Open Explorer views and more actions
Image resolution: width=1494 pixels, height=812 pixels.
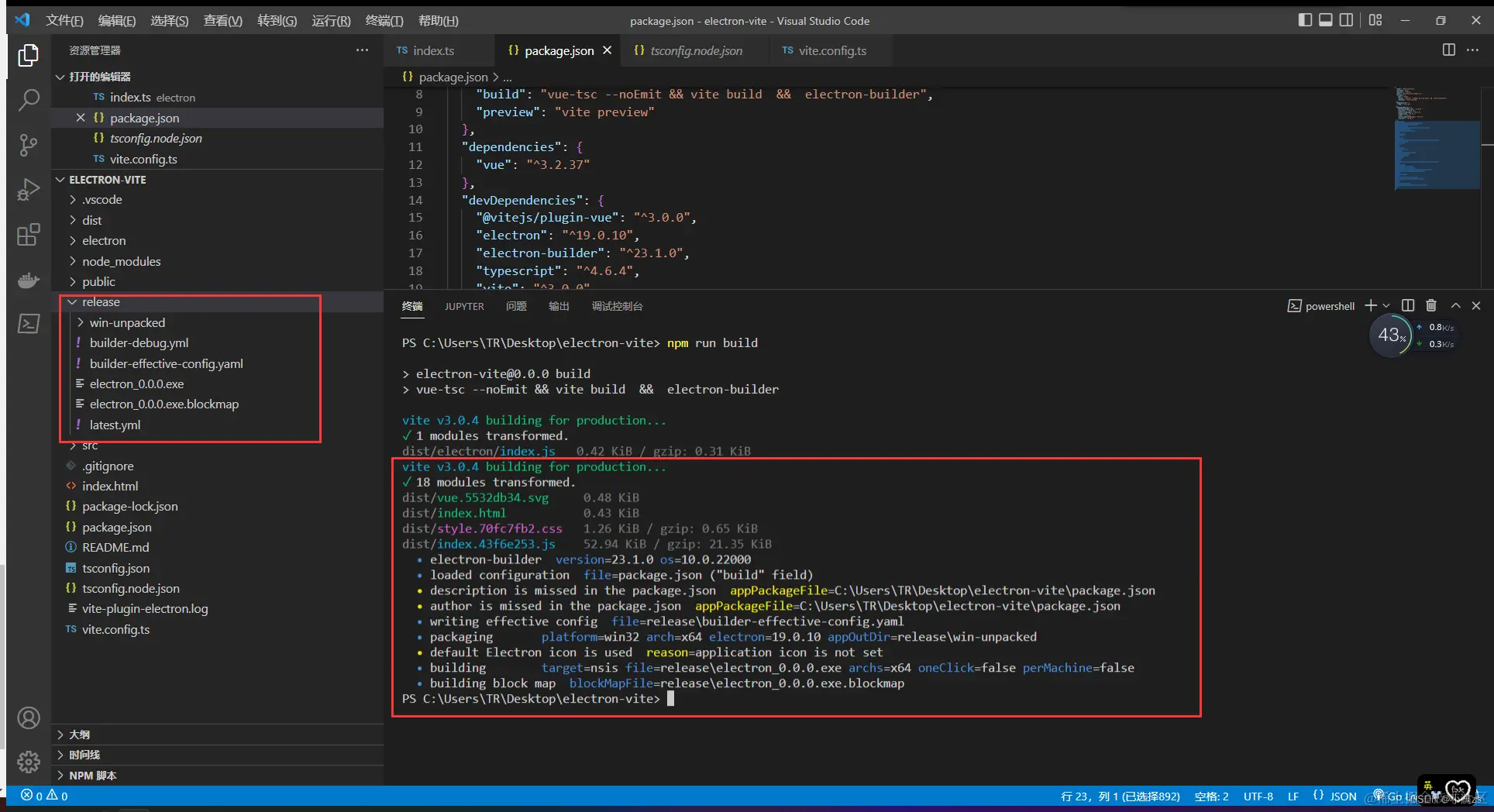coord(362,50)
